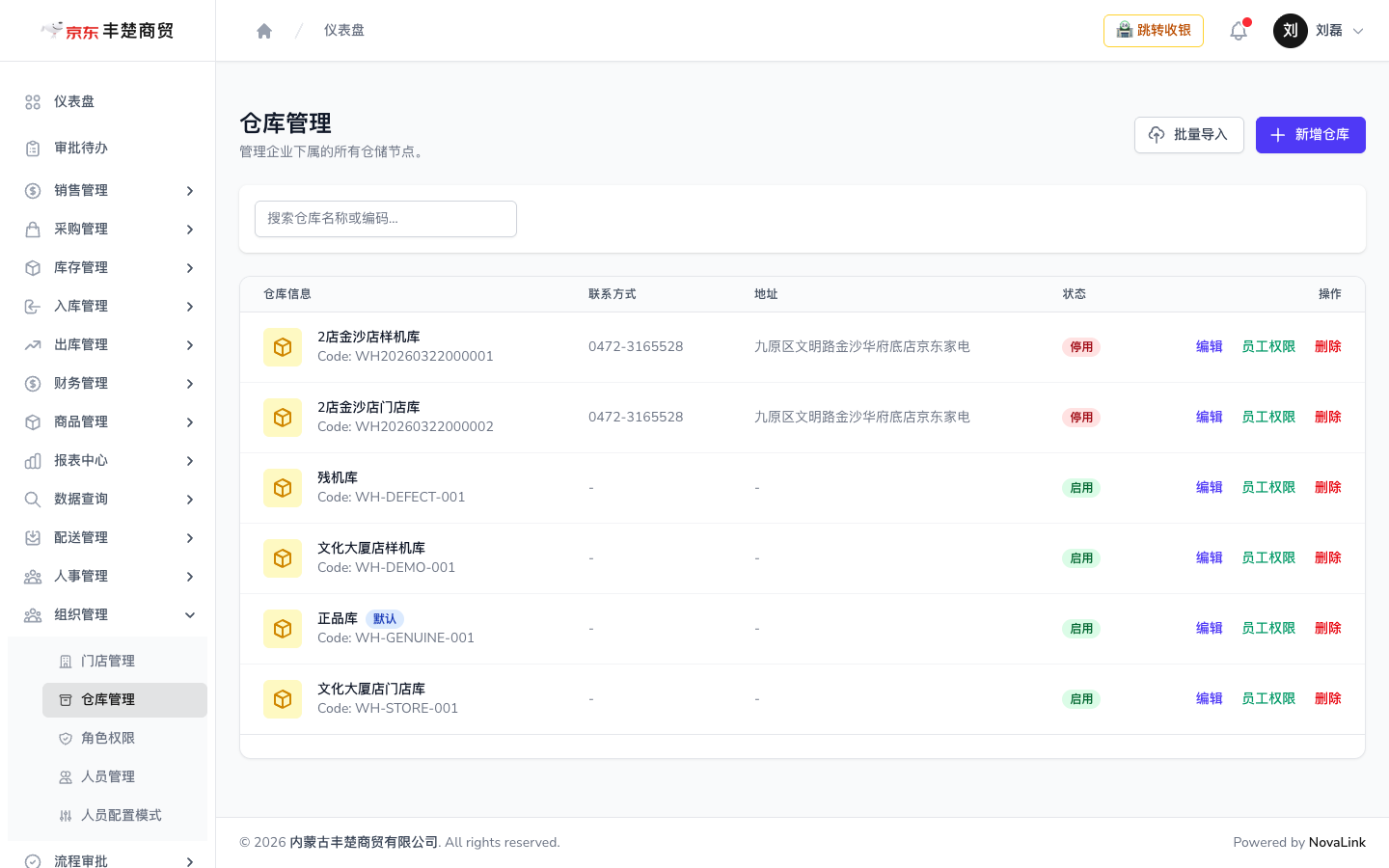The width and height of the screenshot is (1389, 868).
Task: Expand the 采购管理 menu chevron
Action: [x=190, y=230]
